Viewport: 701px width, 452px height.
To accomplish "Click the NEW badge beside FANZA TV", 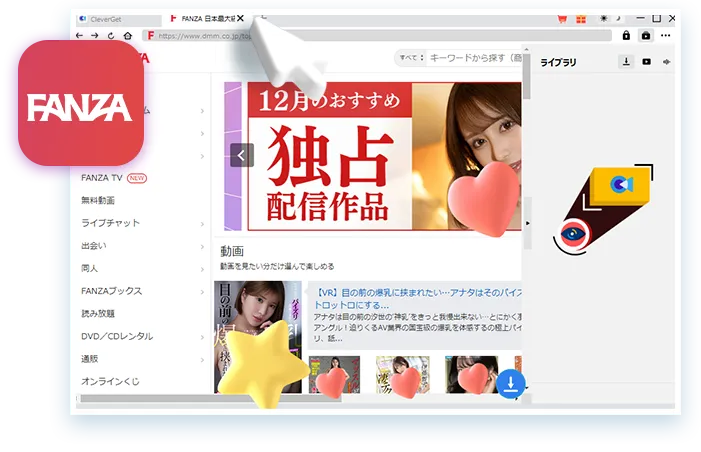I will [137, 178].
